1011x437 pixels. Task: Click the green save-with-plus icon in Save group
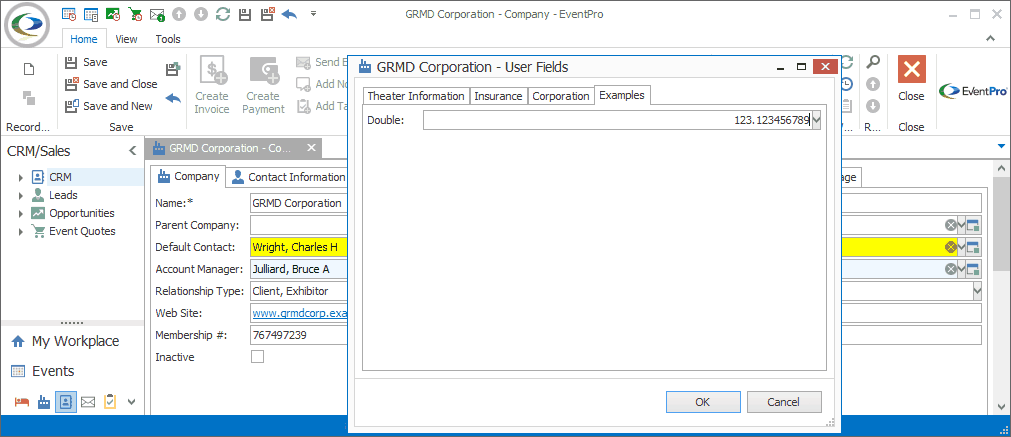[173, 68]
